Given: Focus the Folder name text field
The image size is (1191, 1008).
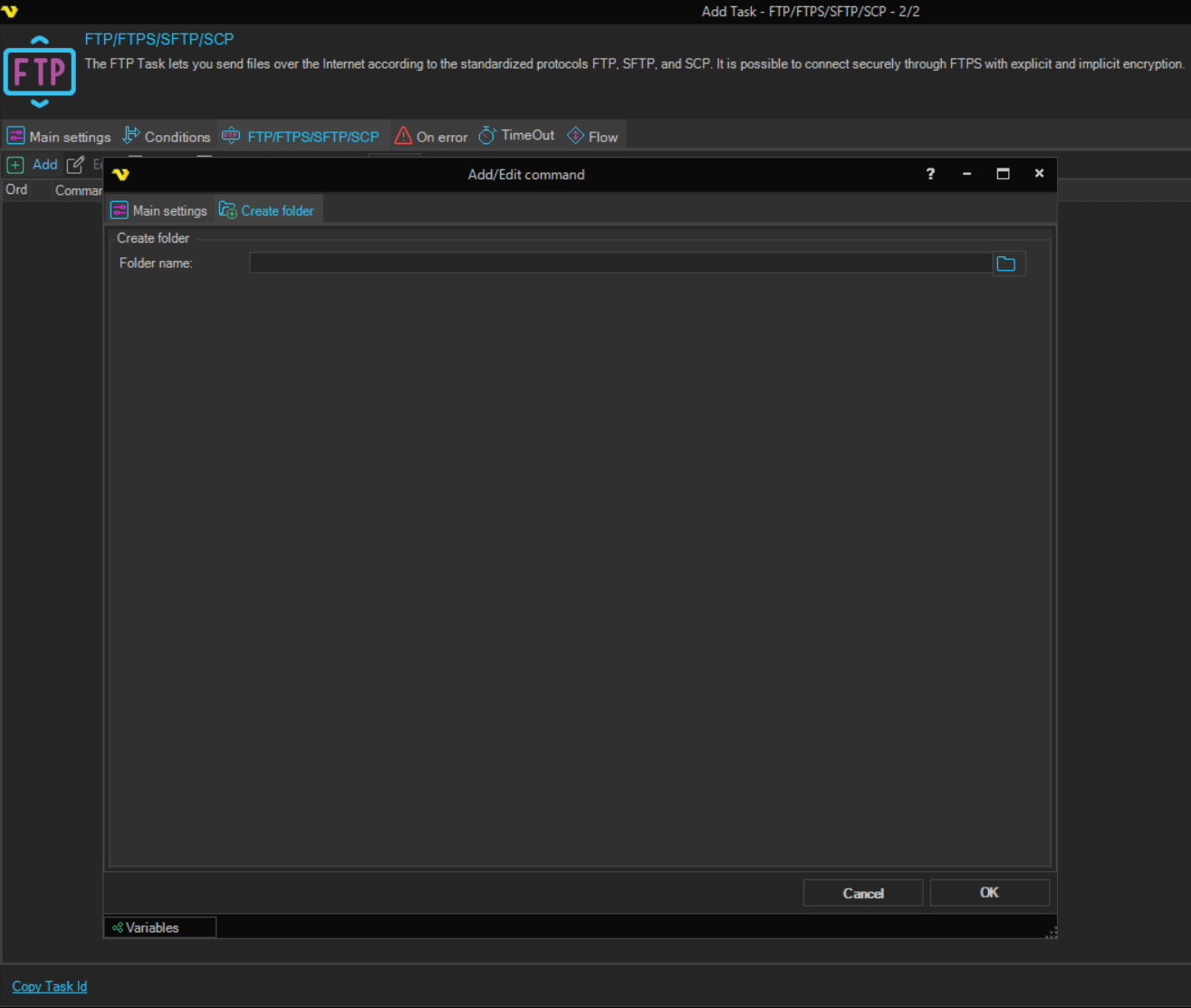Looking at the screenshot, I should pos(620,264).
